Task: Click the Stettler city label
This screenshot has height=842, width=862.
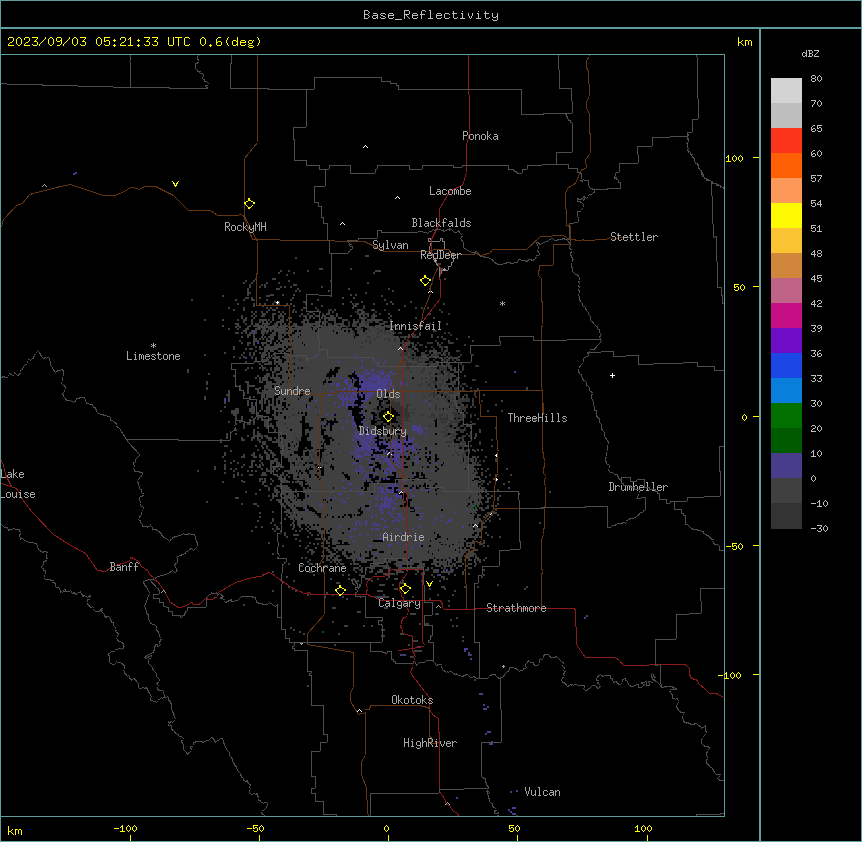Action: [x=634, y=237]
